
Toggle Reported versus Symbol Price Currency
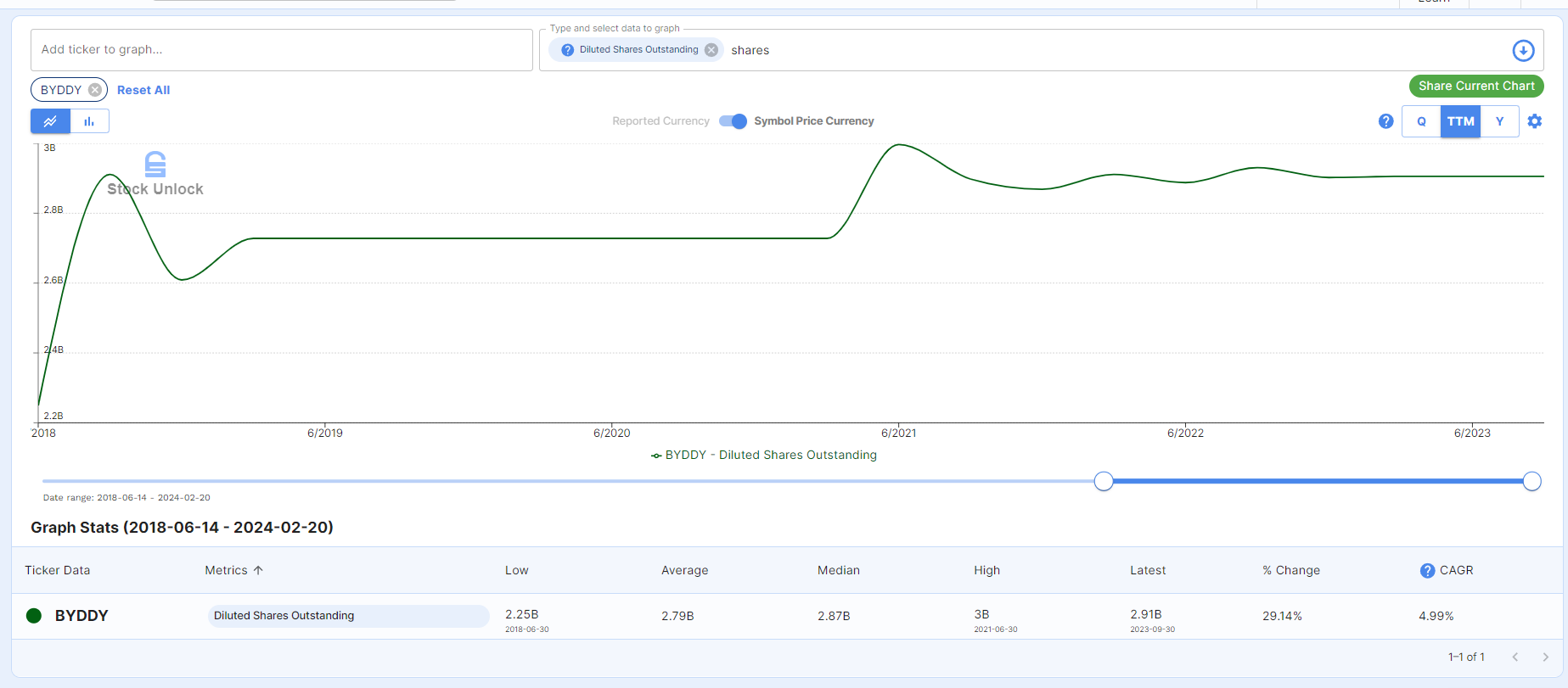[x=733, y=121]
